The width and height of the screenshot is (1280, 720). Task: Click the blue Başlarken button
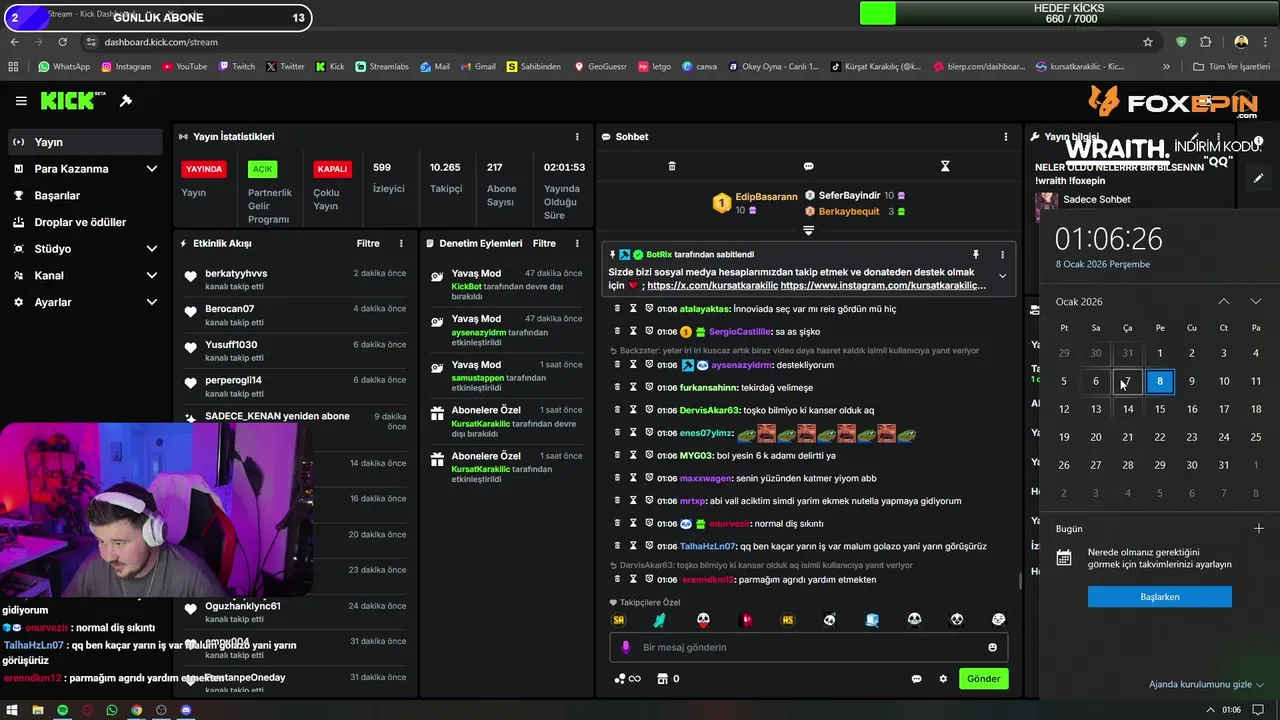click(x=1160, y=597)
